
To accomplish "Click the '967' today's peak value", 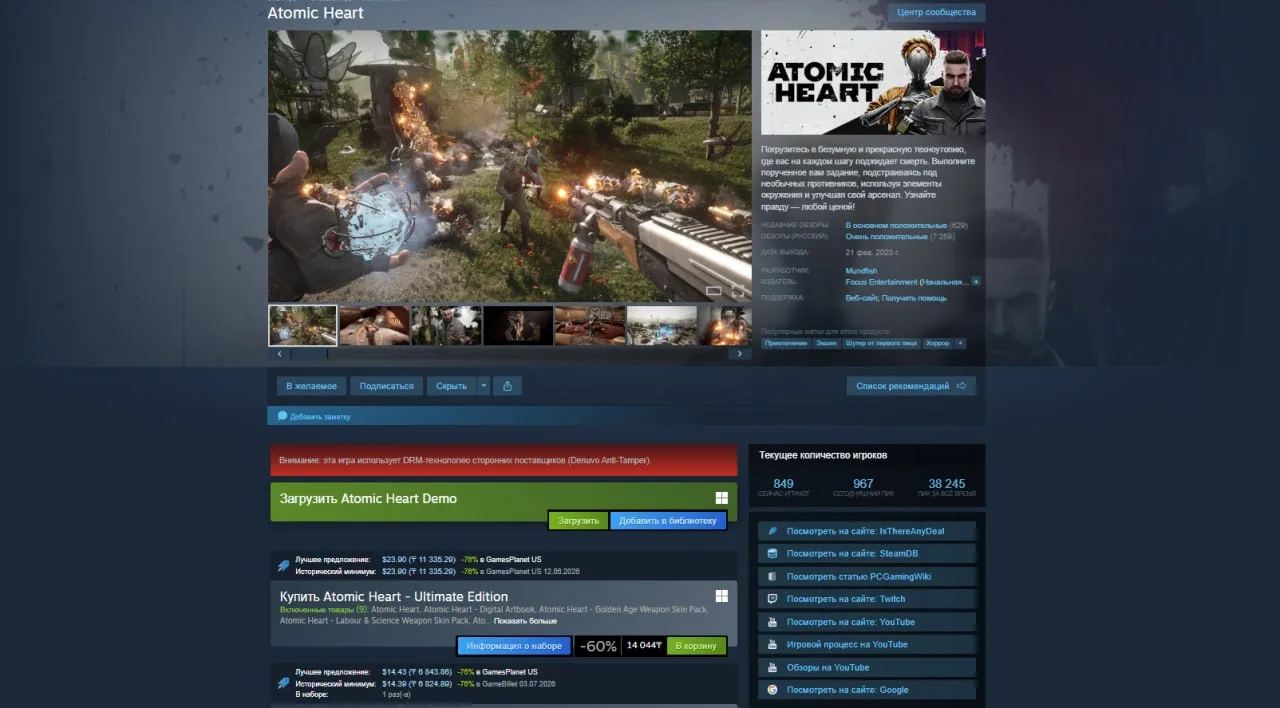I will click(863, 484).
